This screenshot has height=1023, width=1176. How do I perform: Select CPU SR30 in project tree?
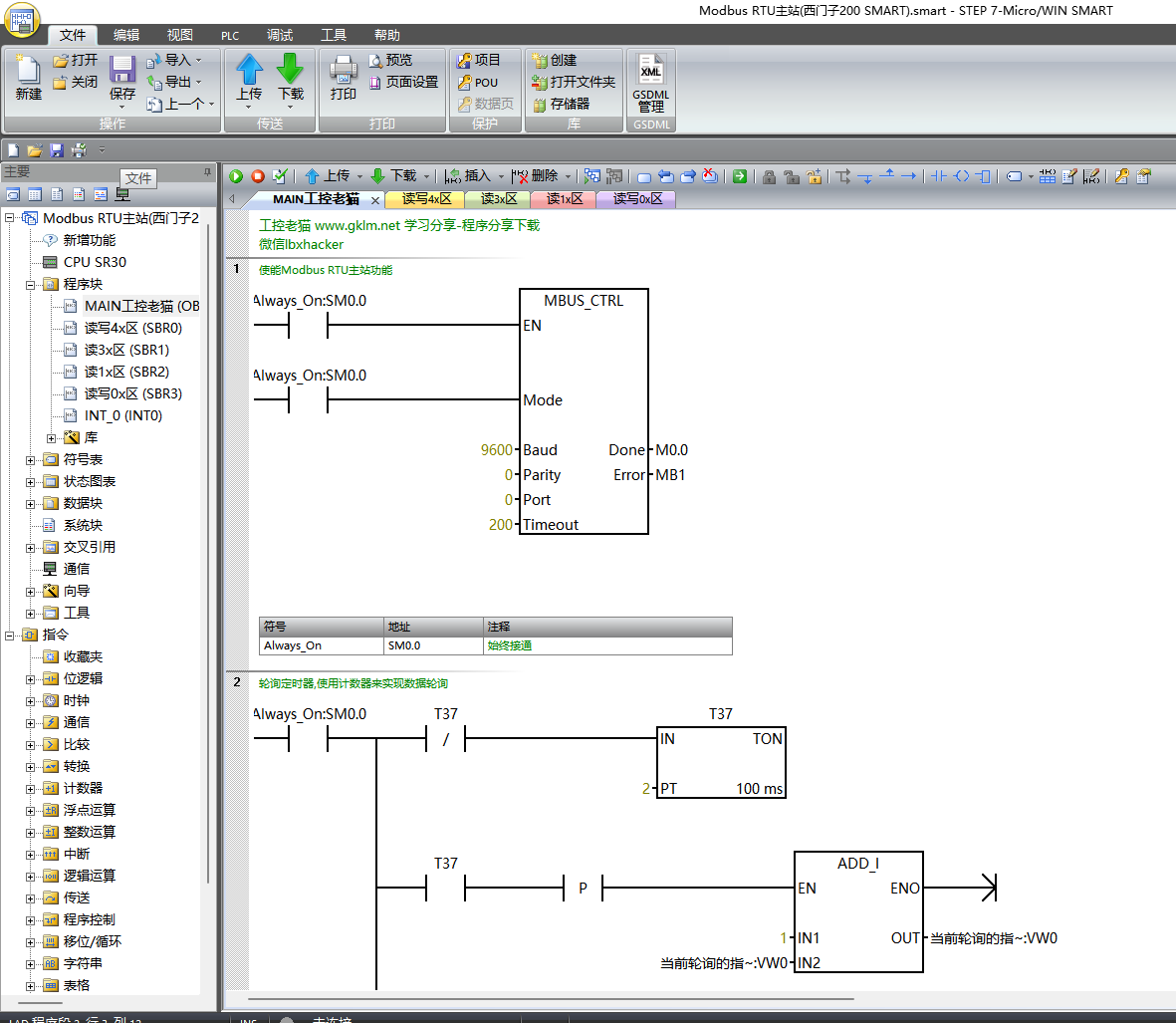(x=95, y=263)
